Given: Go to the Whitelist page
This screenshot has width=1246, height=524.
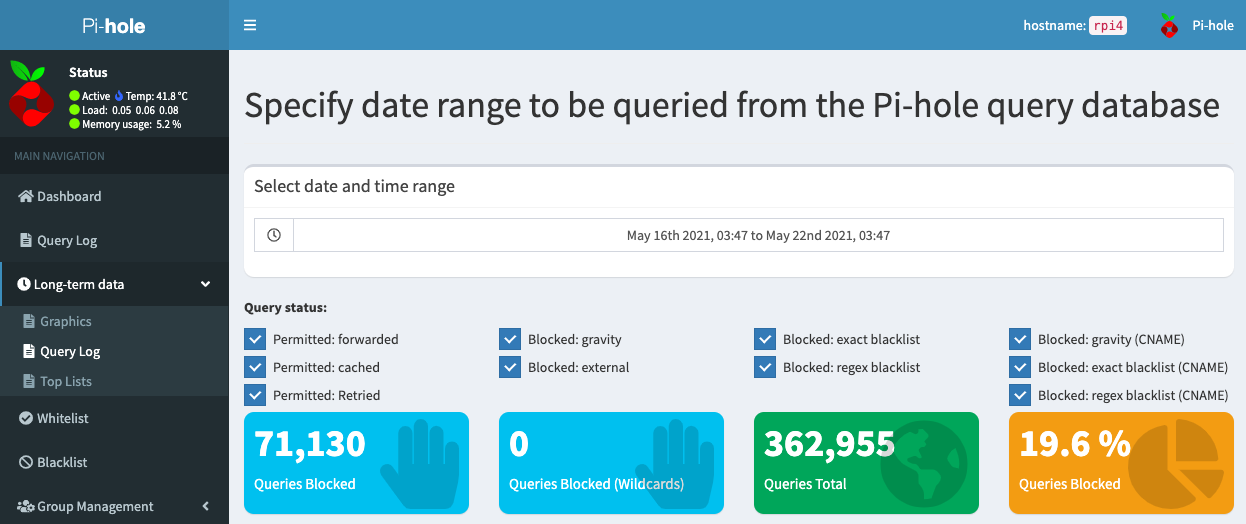Looking at the screenshot, I should (x=115, y=418).
